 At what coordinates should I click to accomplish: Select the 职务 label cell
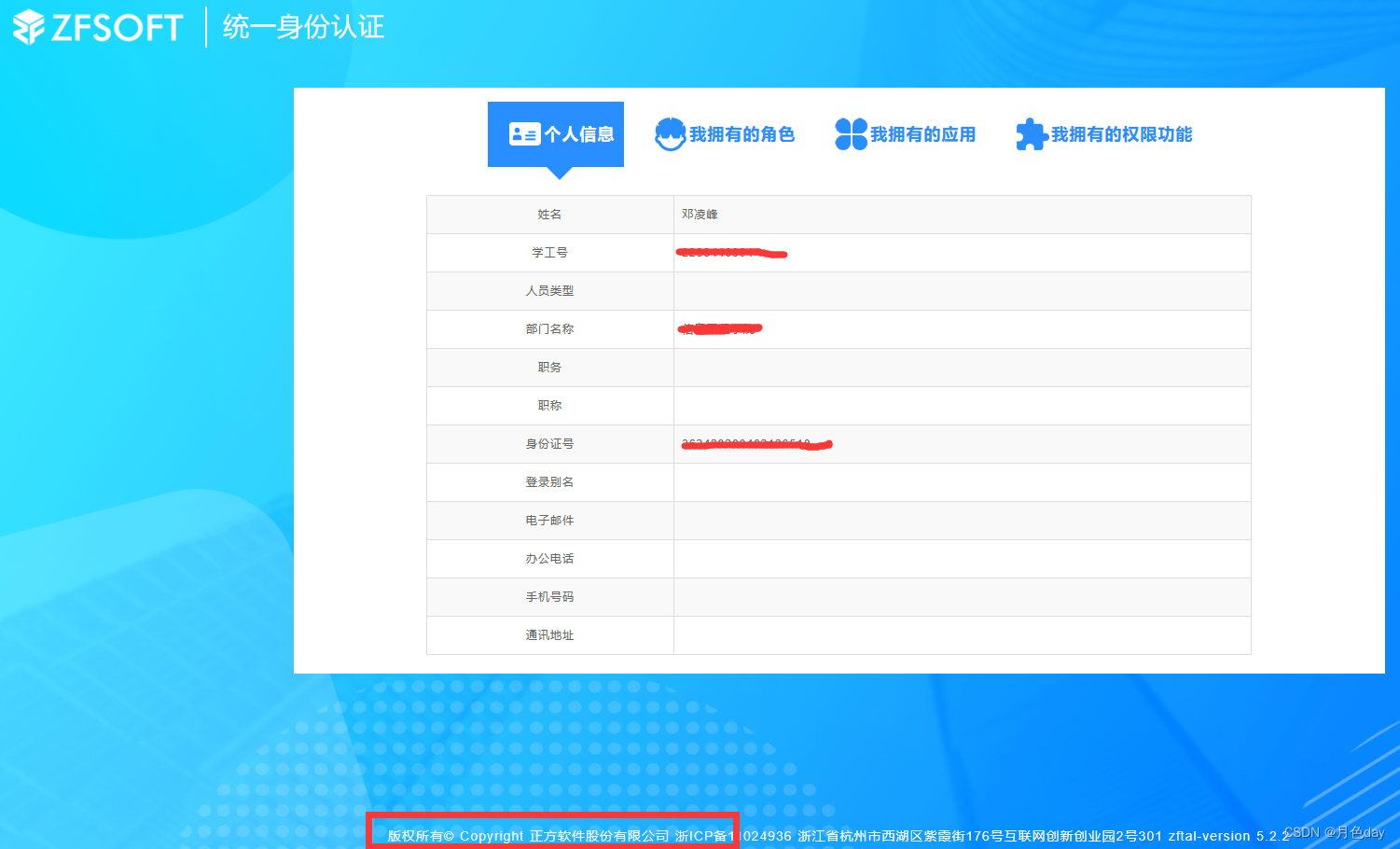pyautogui.click(x=550, y=368)
